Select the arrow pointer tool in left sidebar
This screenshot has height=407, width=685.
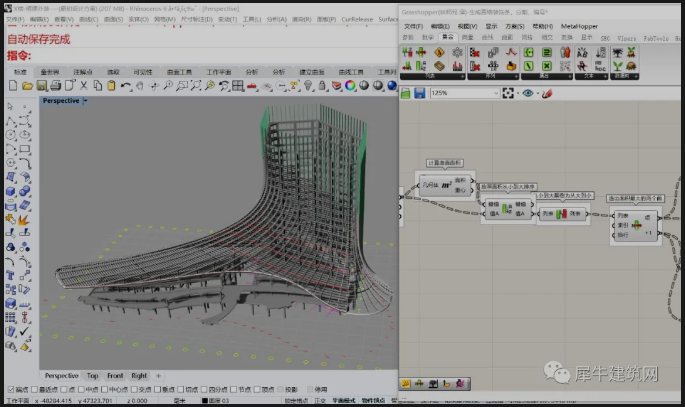(10, 107)
